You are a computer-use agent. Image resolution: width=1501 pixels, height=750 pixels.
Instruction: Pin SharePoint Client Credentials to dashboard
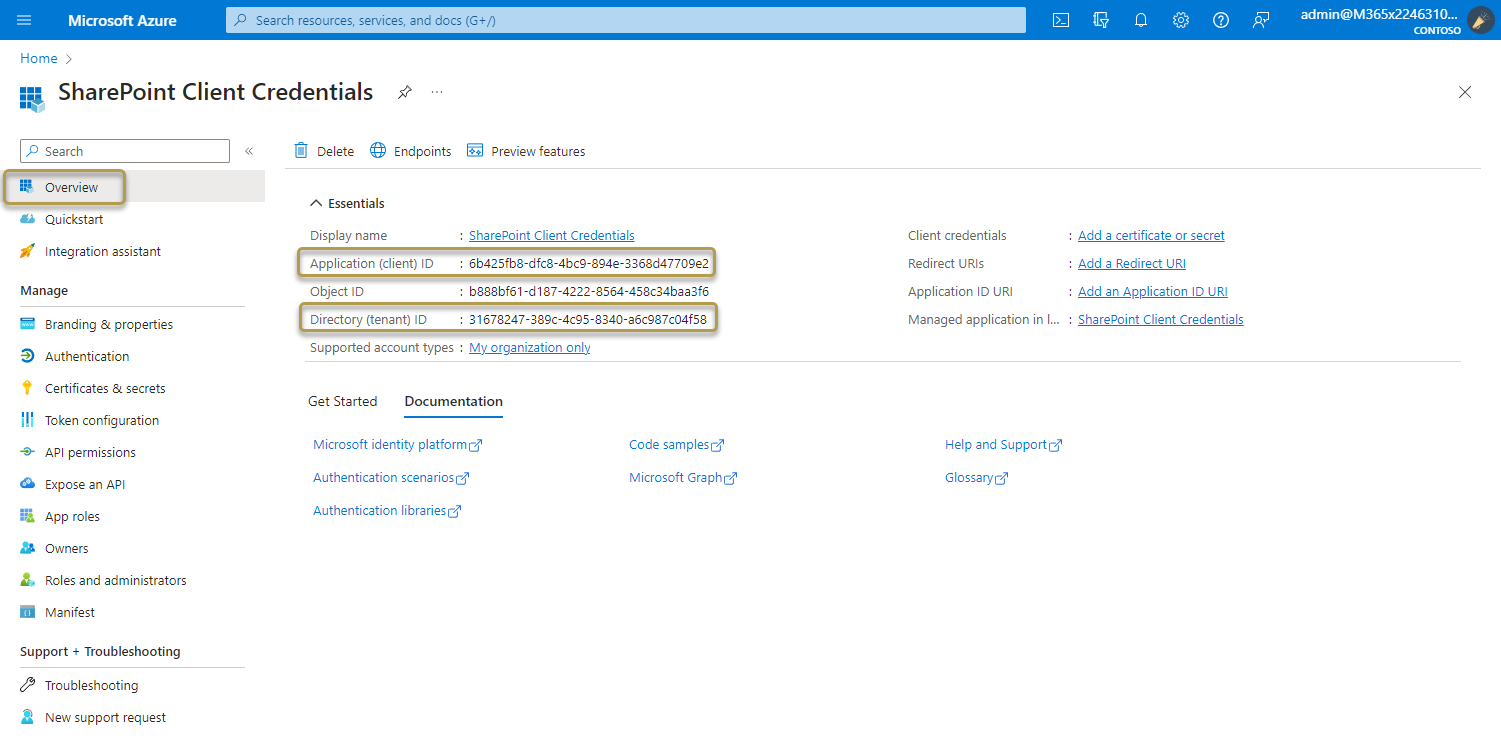point(404,92)
